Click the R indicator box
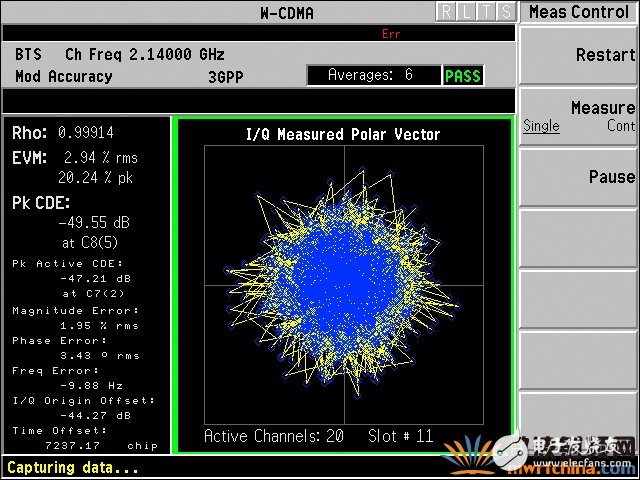The height and width of the screenshot is (480, 640). [x=445, y=12]
